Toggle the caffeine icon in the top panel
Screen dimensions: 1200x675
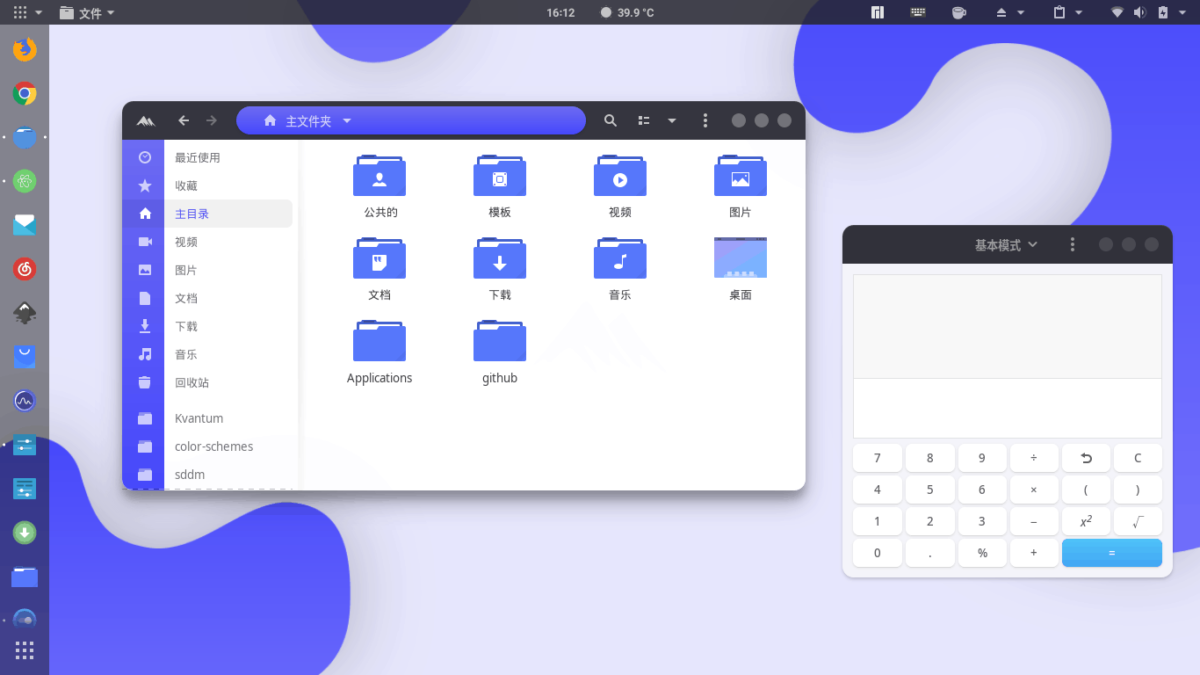(958, 12)
